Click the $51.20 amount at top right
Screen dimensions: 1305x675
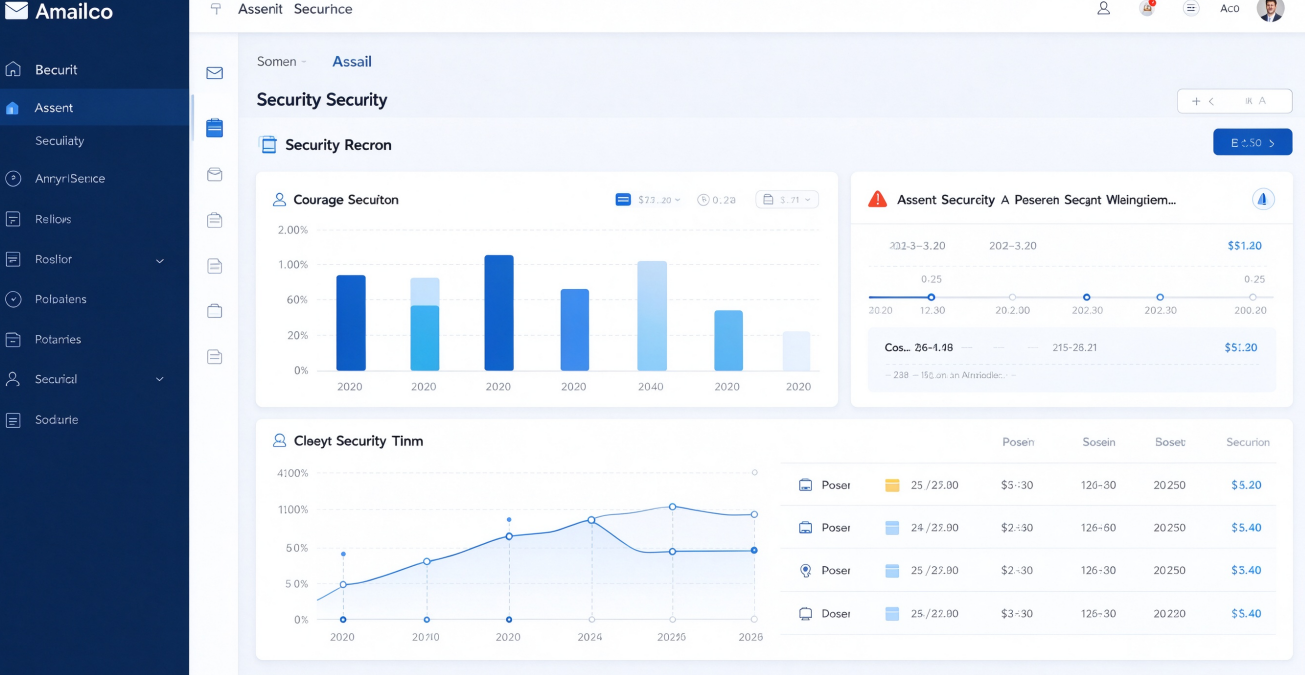(x=1245, y=246)
